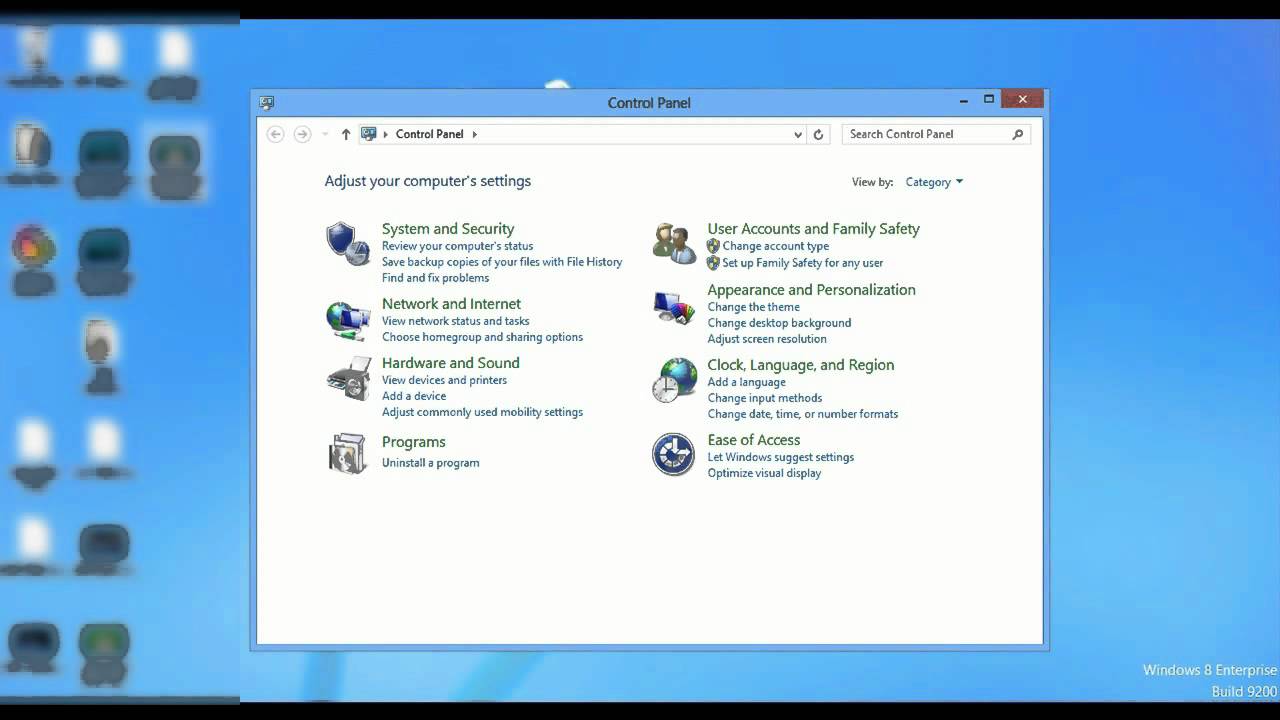The width and height of the screenshot is (1280, 720).
Task: Open the View by Category dropdown
Action: 934,182
